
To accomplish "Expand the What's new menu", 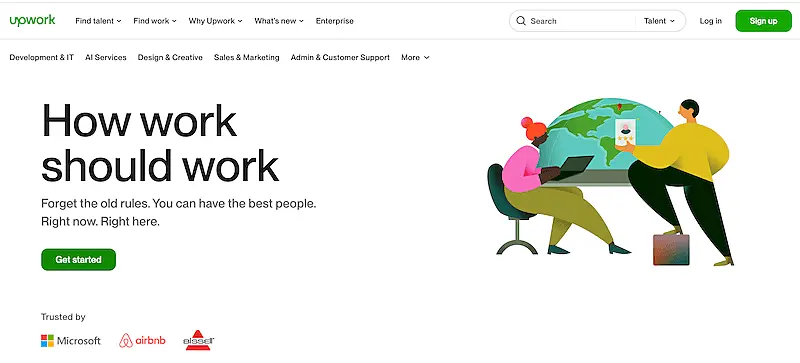I will coord(279,21).
